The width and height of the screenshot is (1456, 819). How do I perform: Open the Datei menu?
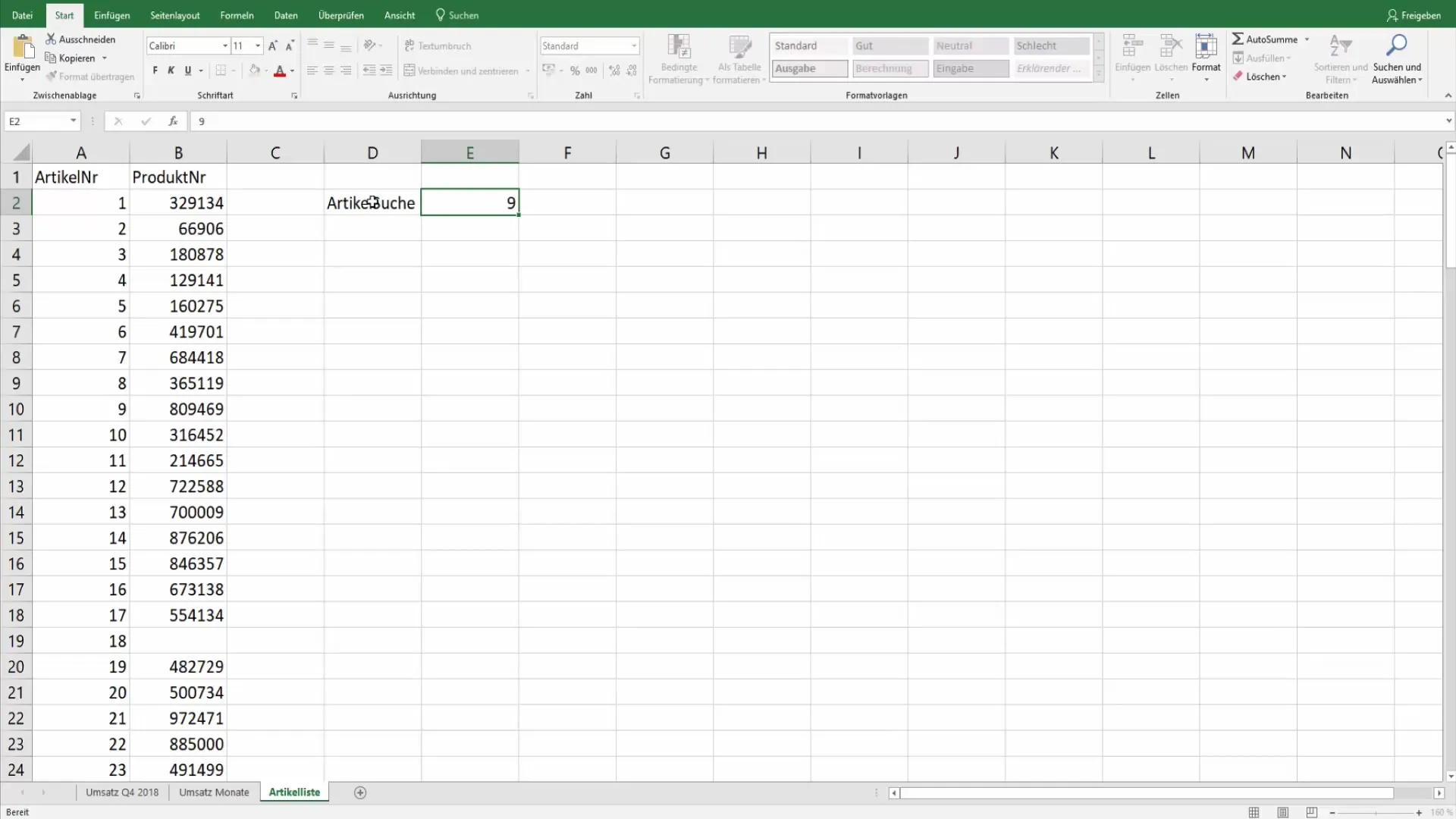tap(23, 15)
